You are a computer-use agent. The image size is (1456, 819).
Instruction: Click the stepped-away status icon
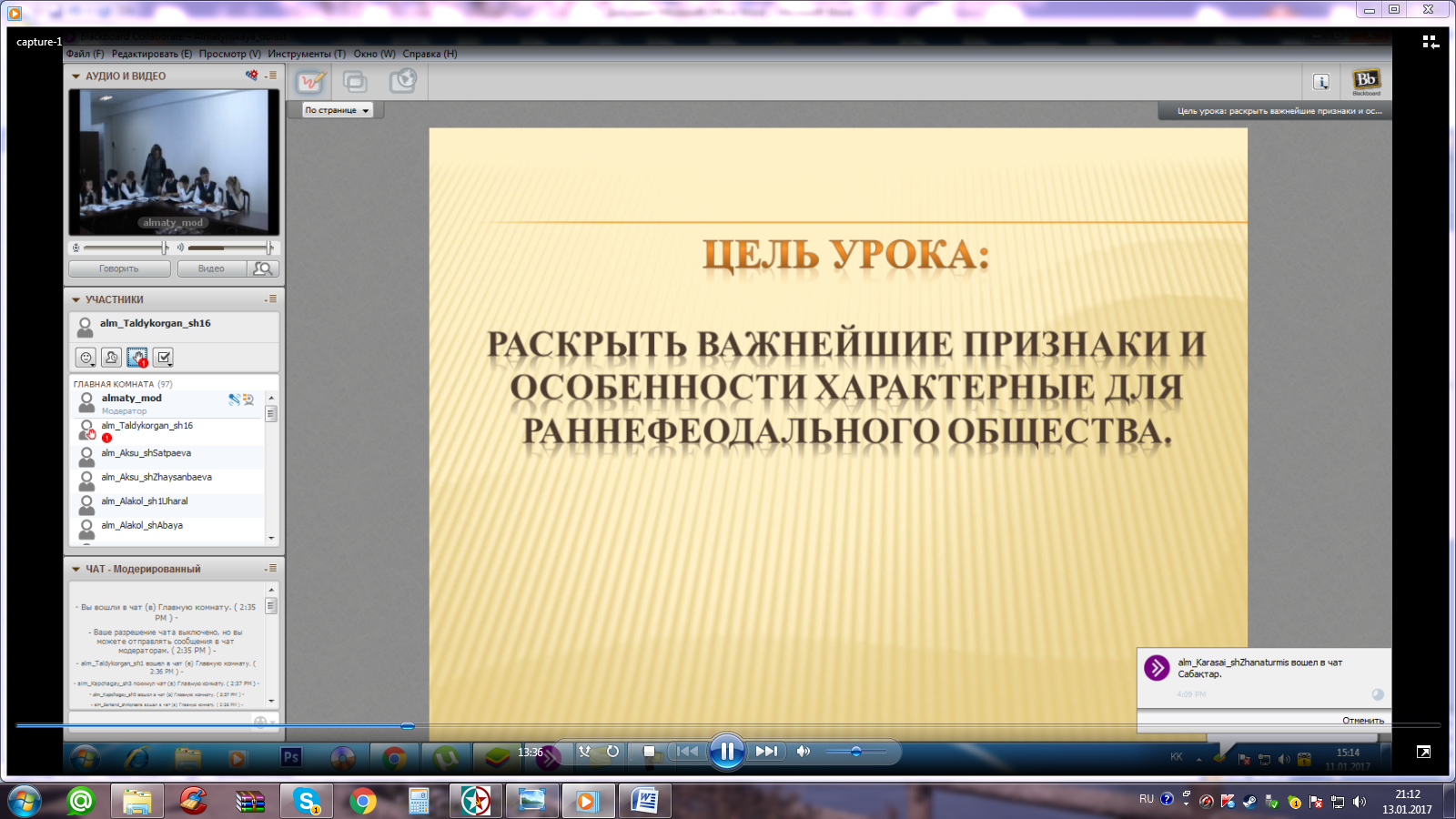click(x=111, y=358)
